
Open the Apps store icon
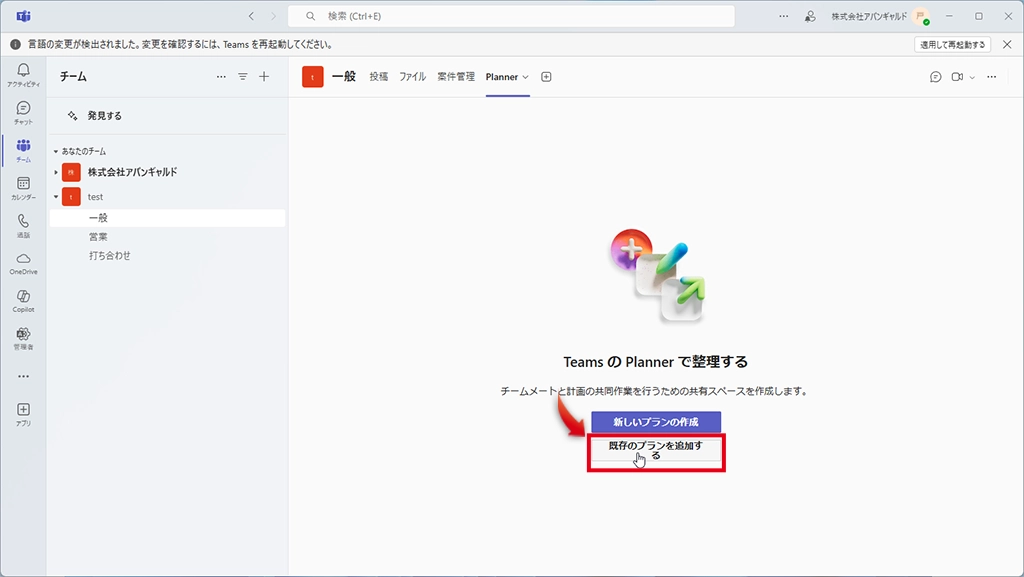tap(24, 414)
